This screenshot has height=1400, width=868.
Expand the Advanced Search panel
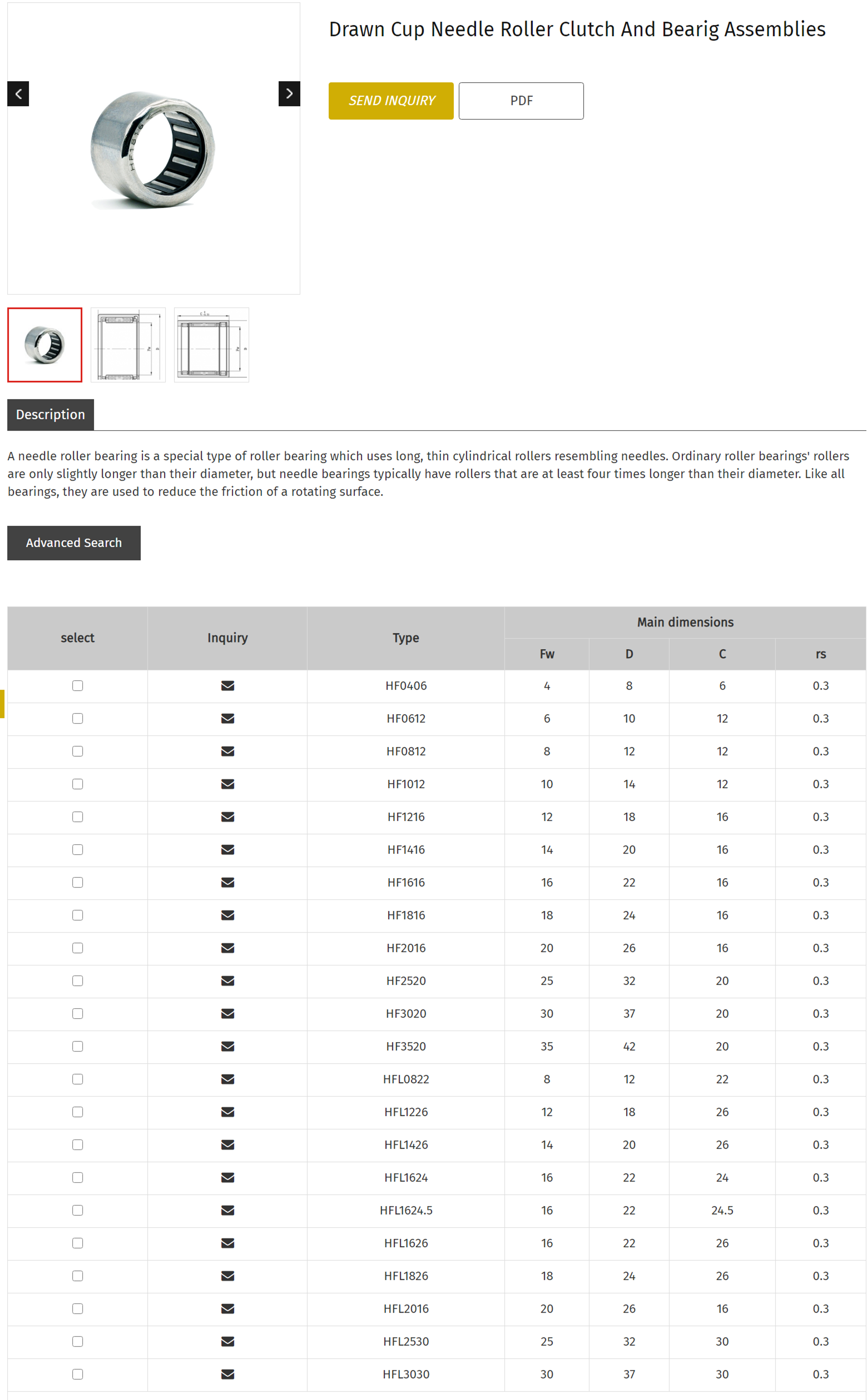(73, 543)
